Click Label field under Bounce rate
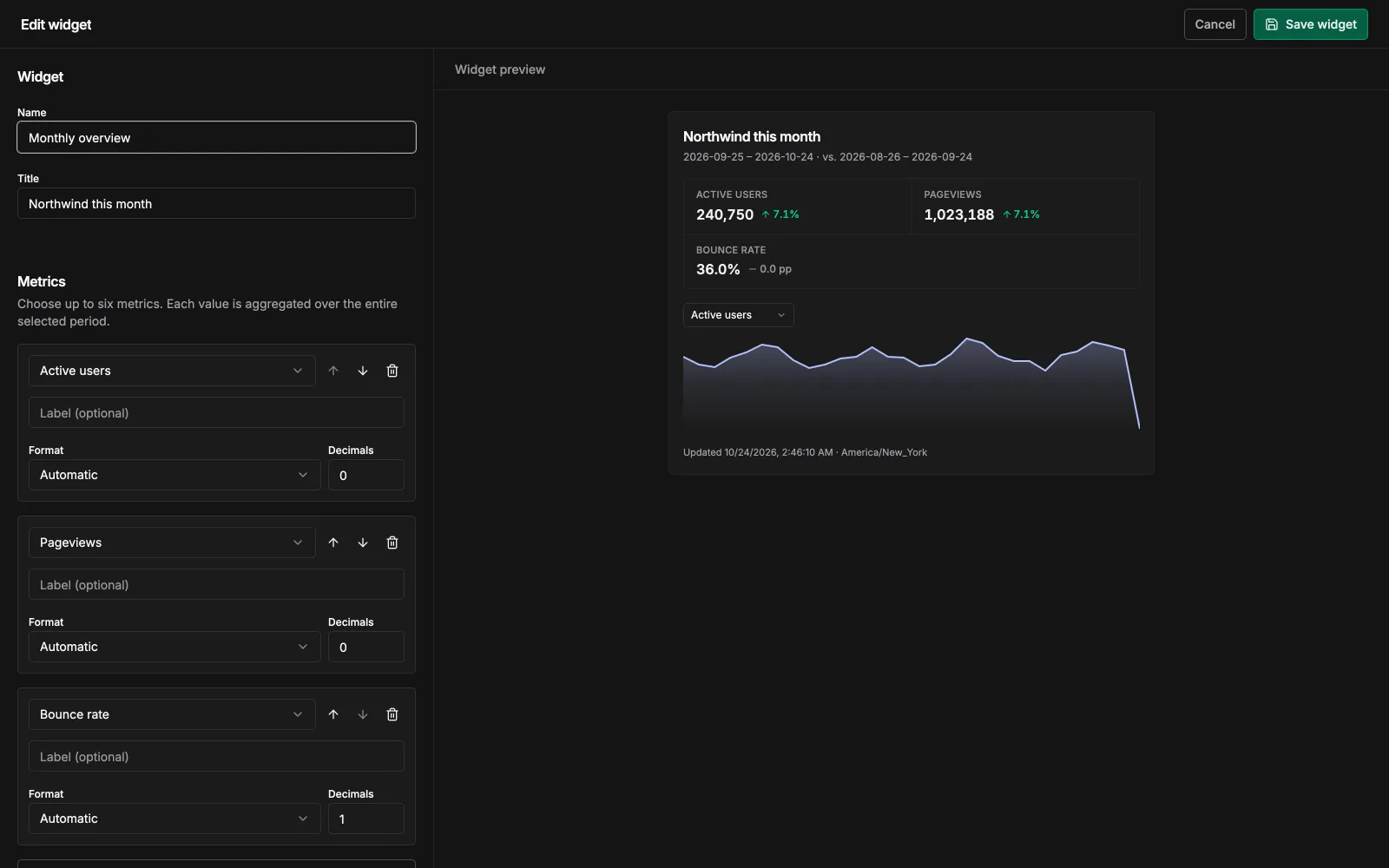Image resolution: width=1389 pixels, height=868 pixels. [216, 756]
